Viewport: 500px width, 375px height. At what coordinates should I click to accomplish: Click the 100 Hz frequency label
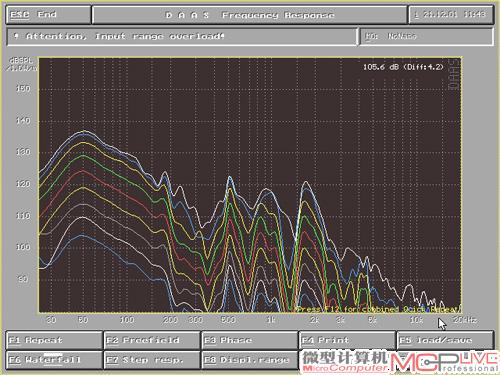pos(127,320)
